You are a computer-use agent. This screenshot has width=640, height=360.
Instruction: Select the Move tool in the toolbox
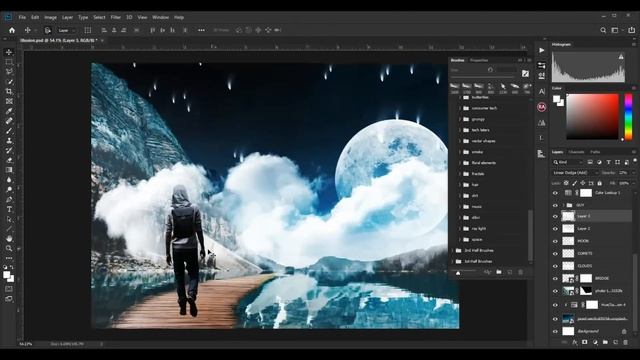[9, 52]
